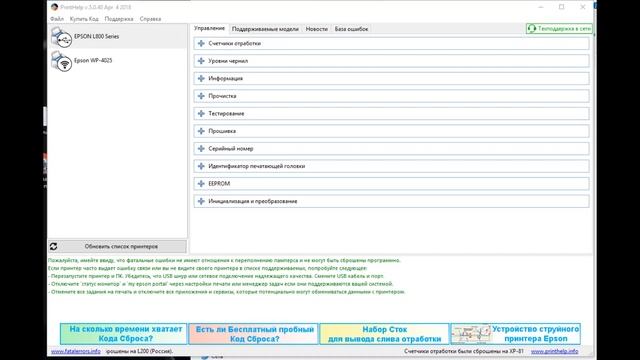
Task: Open the Купить Код menu
Action: 84,19
